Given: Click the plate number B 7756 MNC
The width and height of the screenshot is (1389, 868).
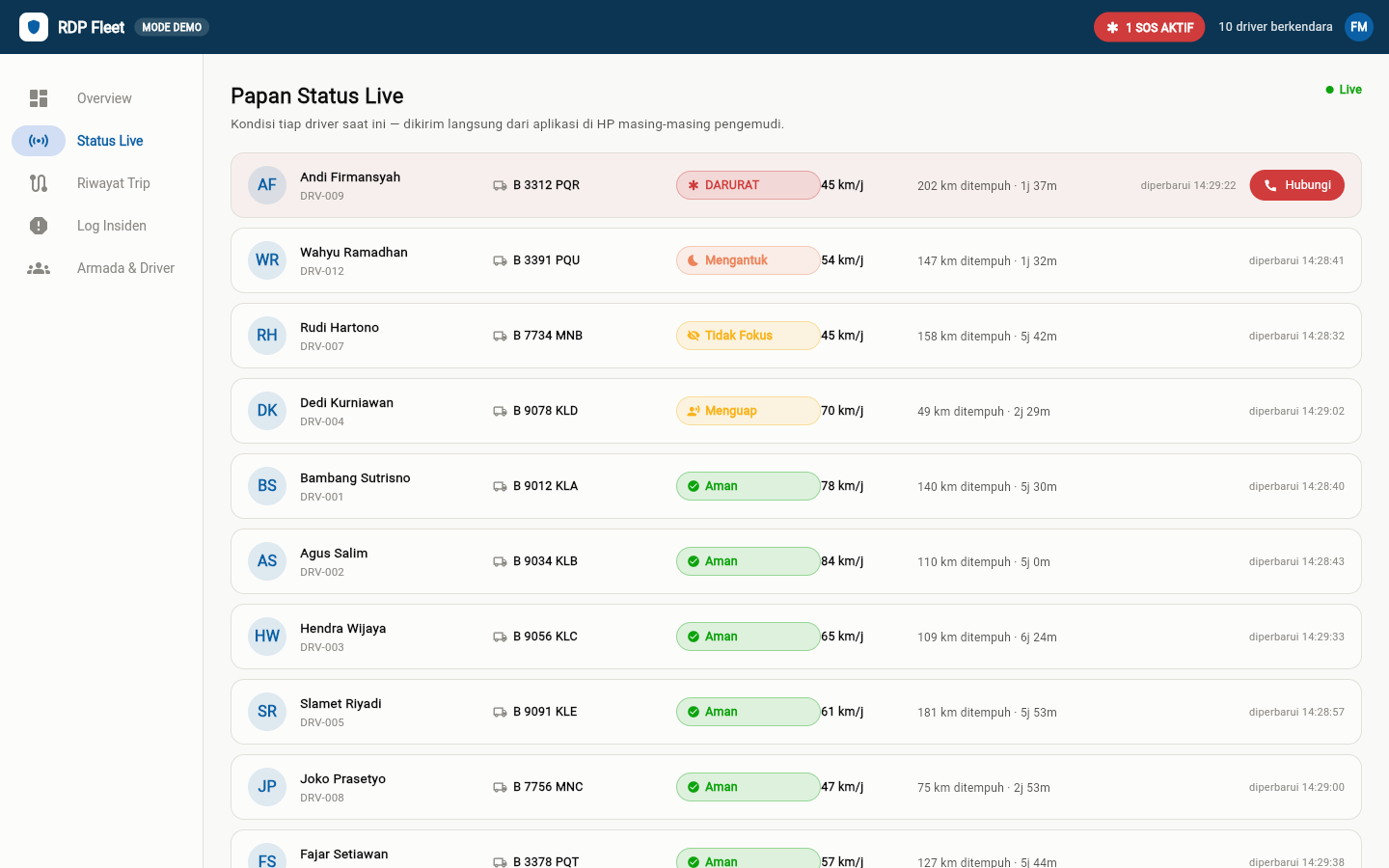Looking at the screenshot, I should pyautogui.click(x=548, y=787).
